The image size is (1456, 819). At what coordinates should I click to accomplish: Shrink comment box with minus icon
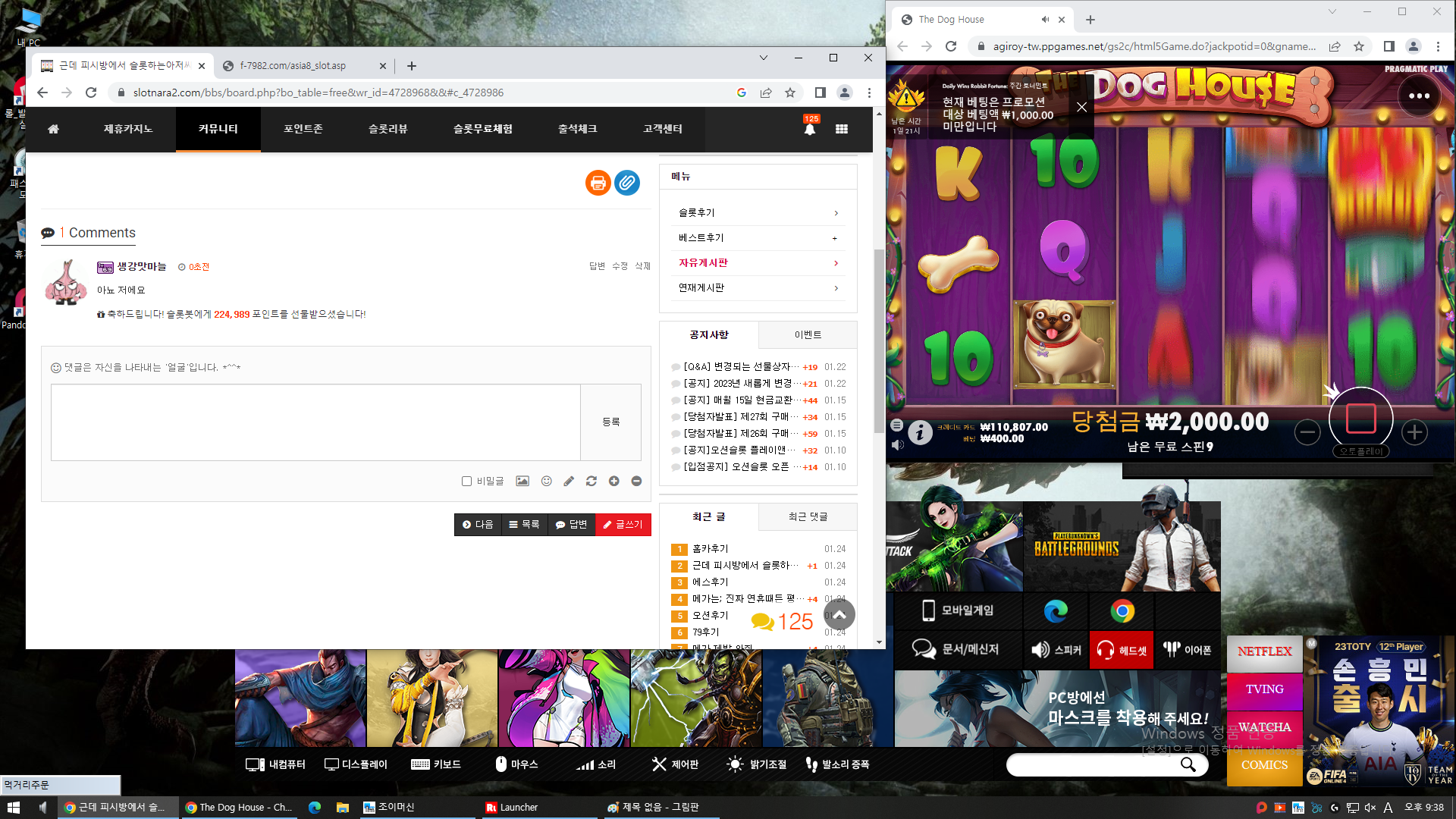[x=636, y=481]
